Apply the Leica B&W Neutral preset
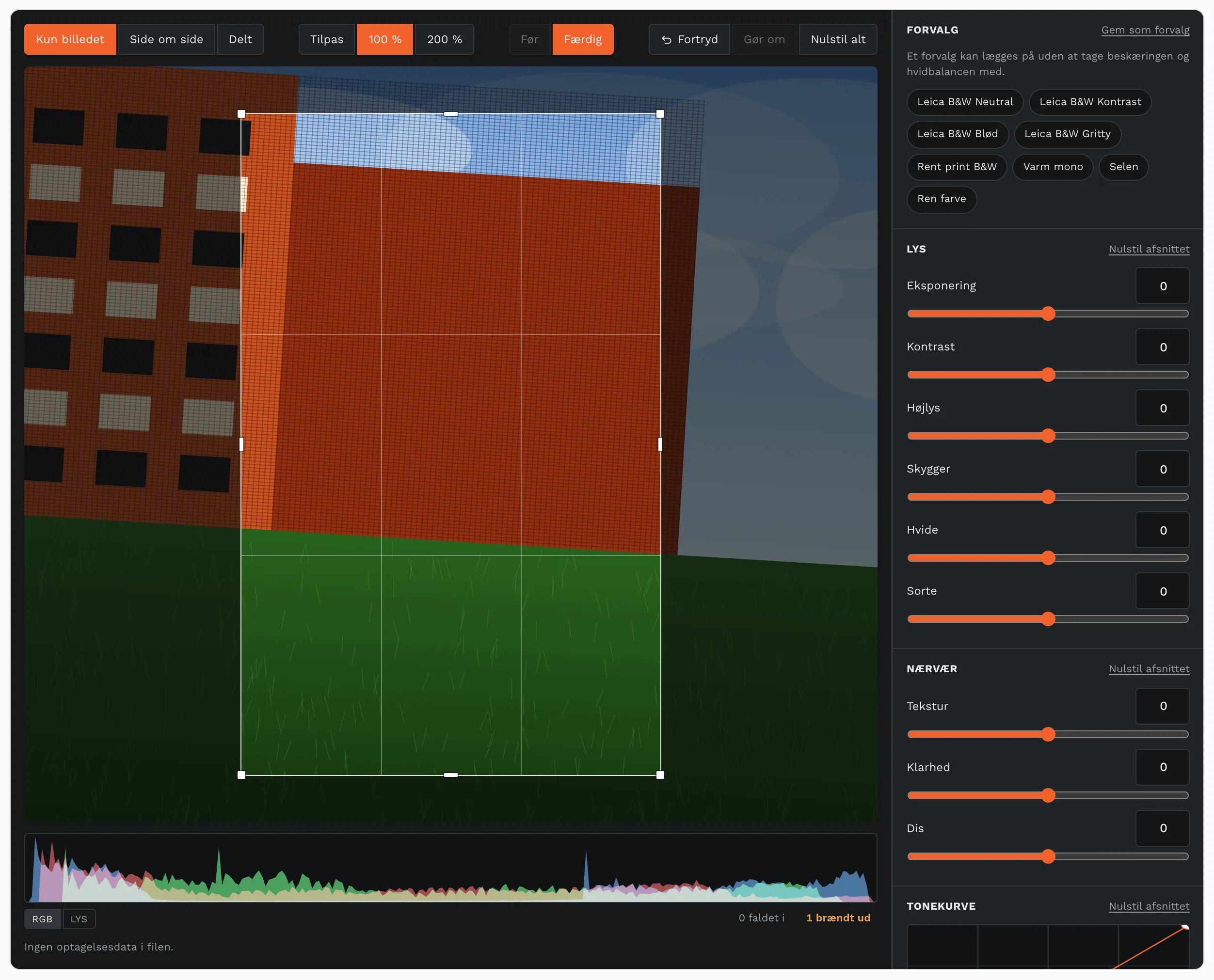This screenshot has height=980, width=1214. pyautogui.click(x=965, y=102)
